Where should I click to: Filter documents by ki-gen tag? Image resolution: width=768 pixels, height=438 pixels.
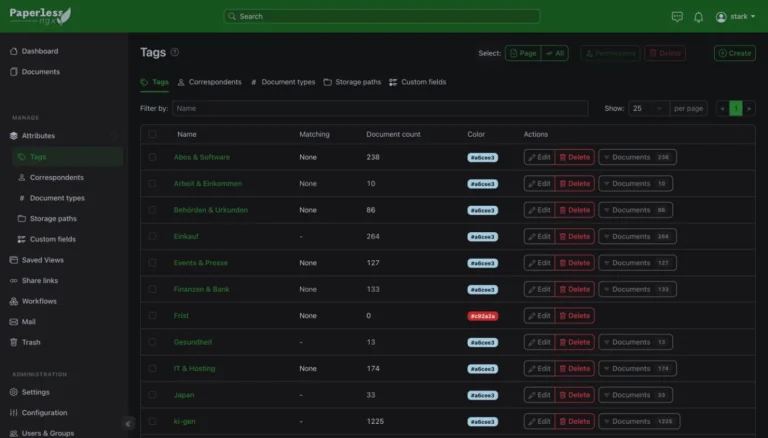(639, 421)
